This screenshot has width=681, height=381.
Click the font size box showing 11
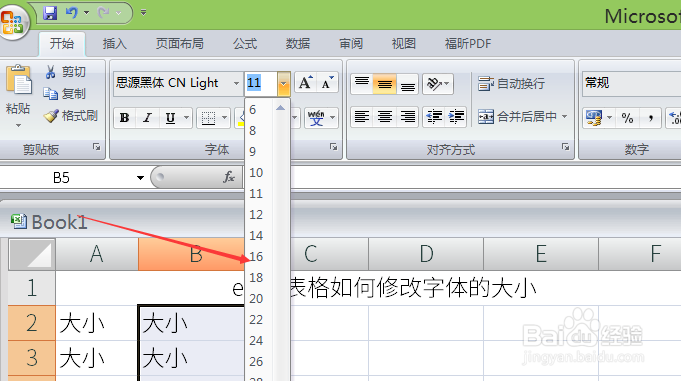pyautogui.click(x=261, y=83)
